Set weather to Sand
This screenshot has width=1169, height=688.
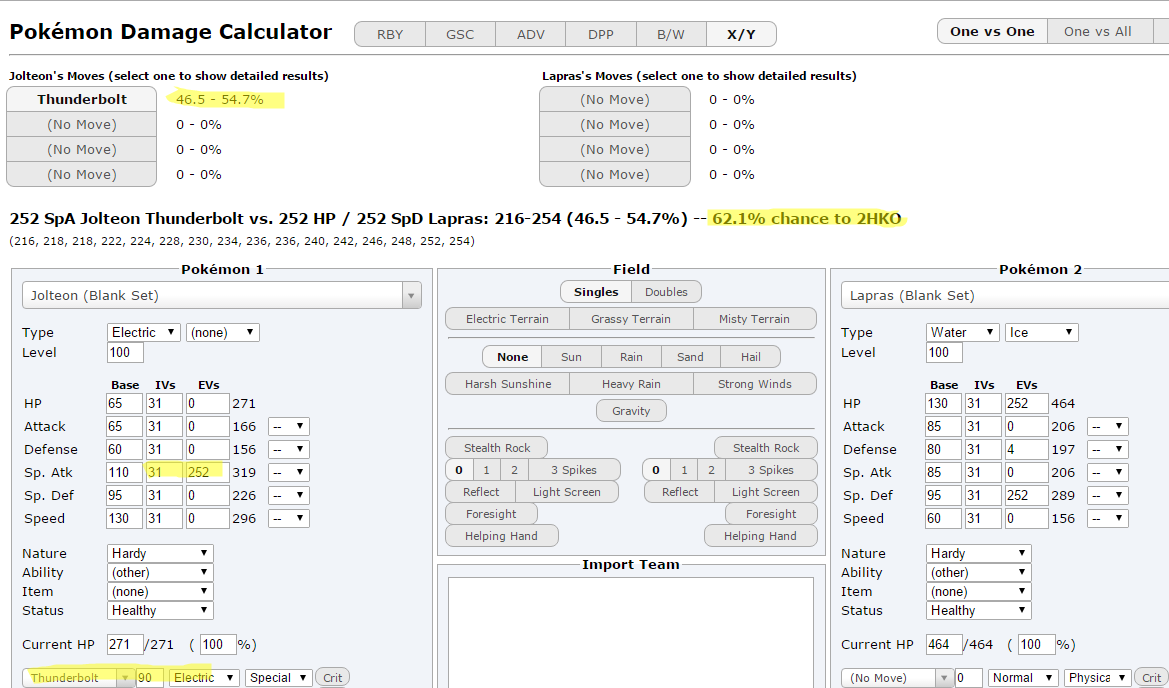point(690,357)
